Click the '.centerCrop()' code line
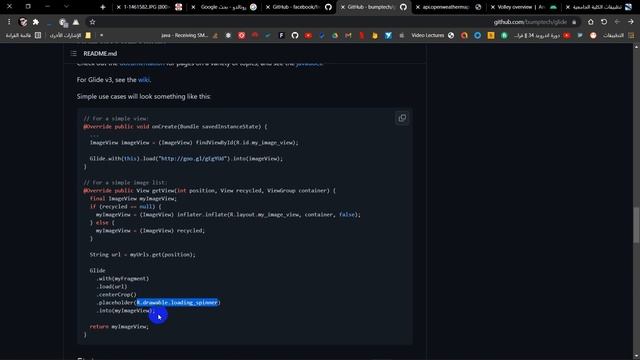 pos(116,294)
